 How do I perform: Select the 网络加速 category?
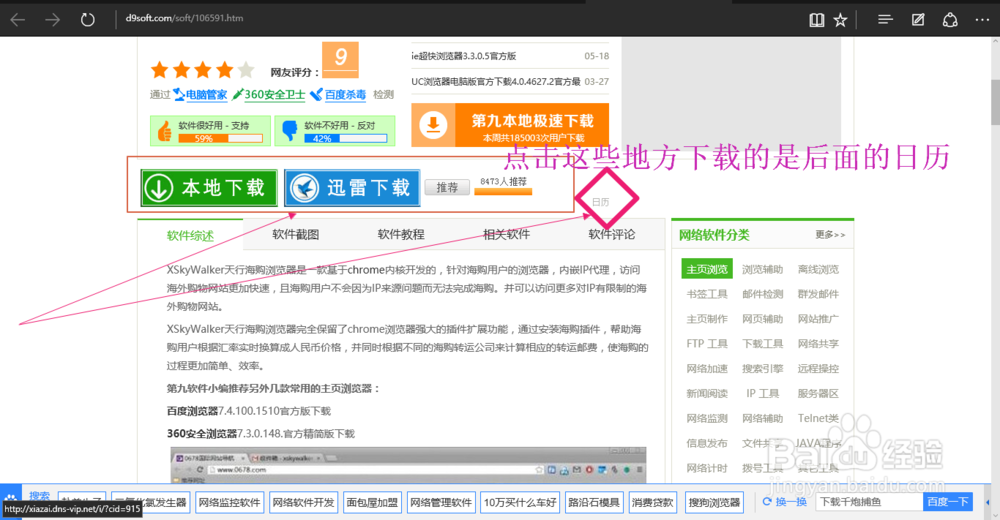707,369
